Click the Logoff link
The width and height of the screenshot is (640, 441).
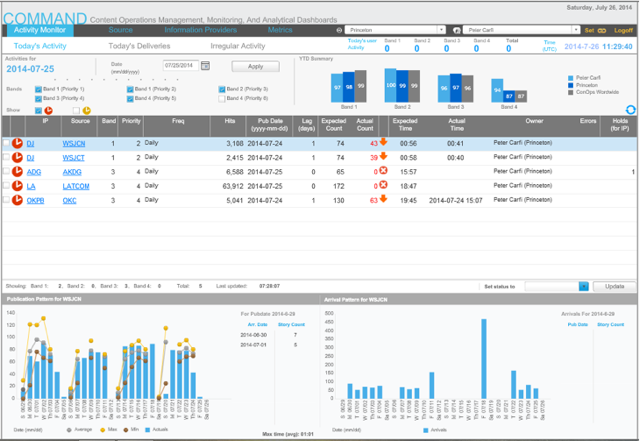pos(623,30)
